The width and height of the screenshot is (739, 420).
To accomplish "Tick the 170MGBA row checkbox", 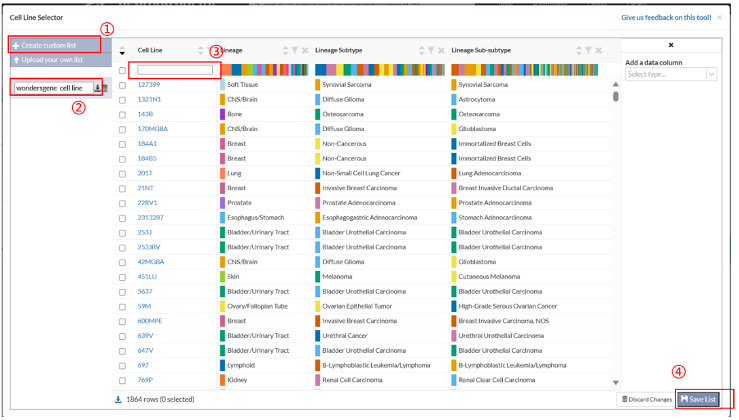I will tap(123, 129).
